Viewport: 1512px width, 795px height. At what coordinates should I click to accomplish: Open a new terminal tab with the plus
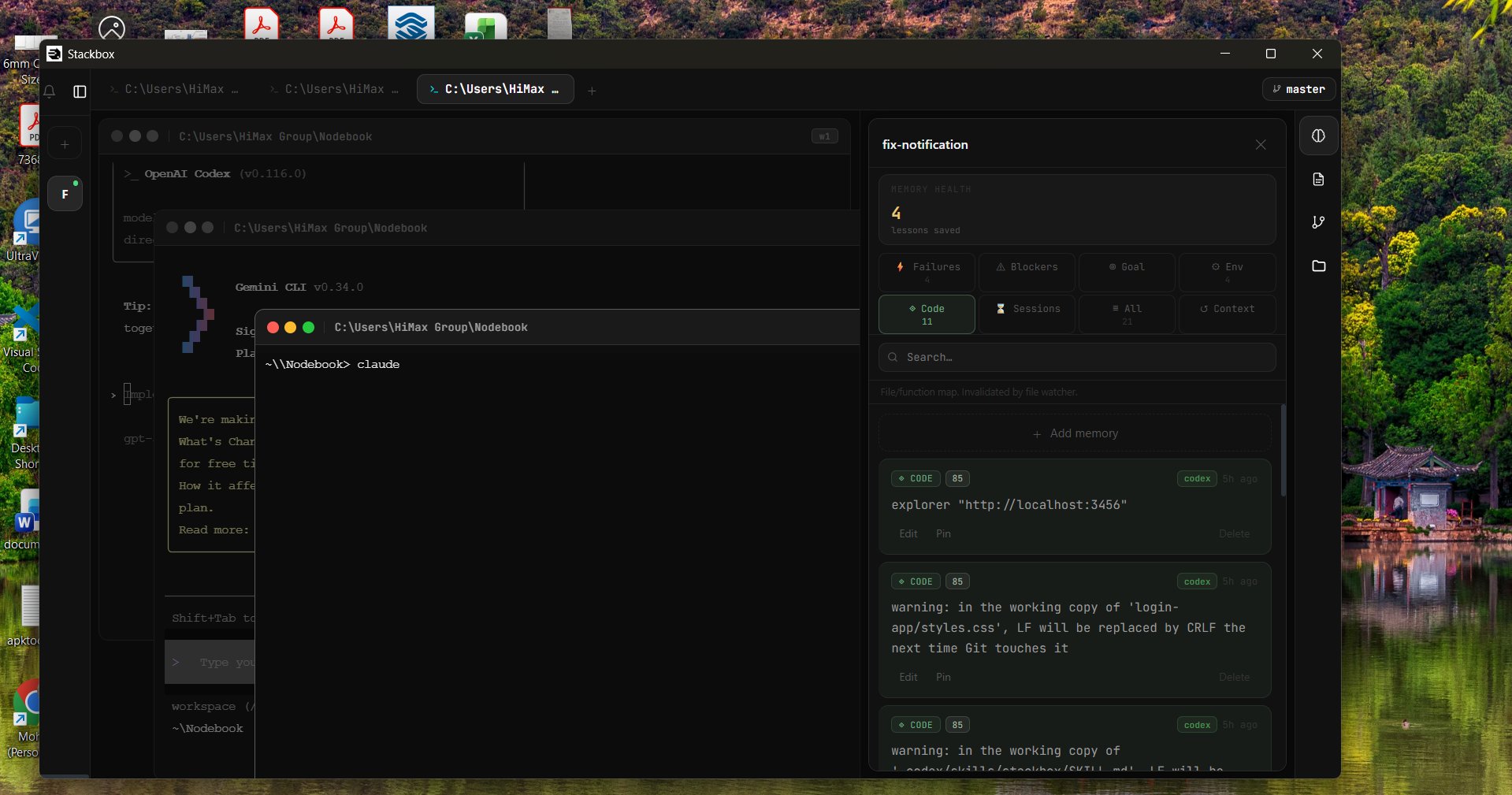[x=592, y=91]
